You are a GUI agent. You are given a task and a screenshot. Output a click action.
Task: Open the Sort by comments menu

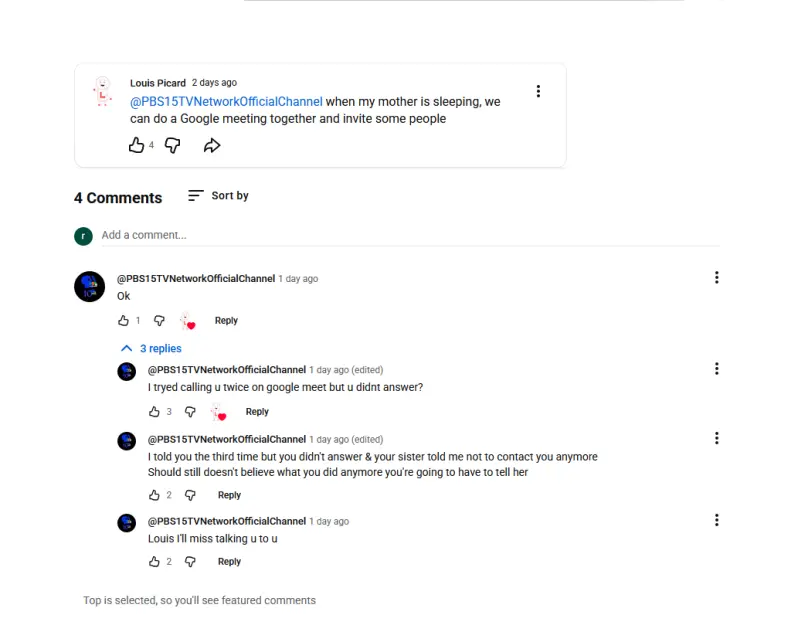[218, 196]
